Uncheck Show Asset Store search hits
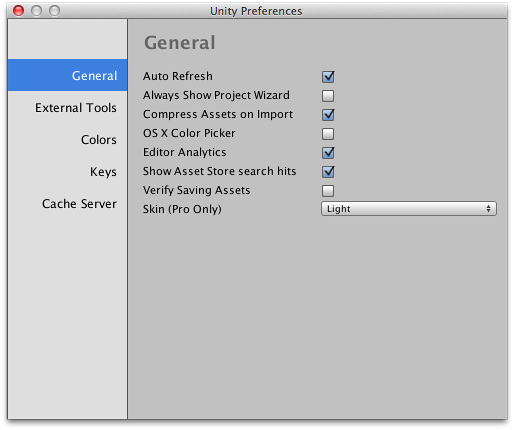The image size is (514, 430). [328, 172]
